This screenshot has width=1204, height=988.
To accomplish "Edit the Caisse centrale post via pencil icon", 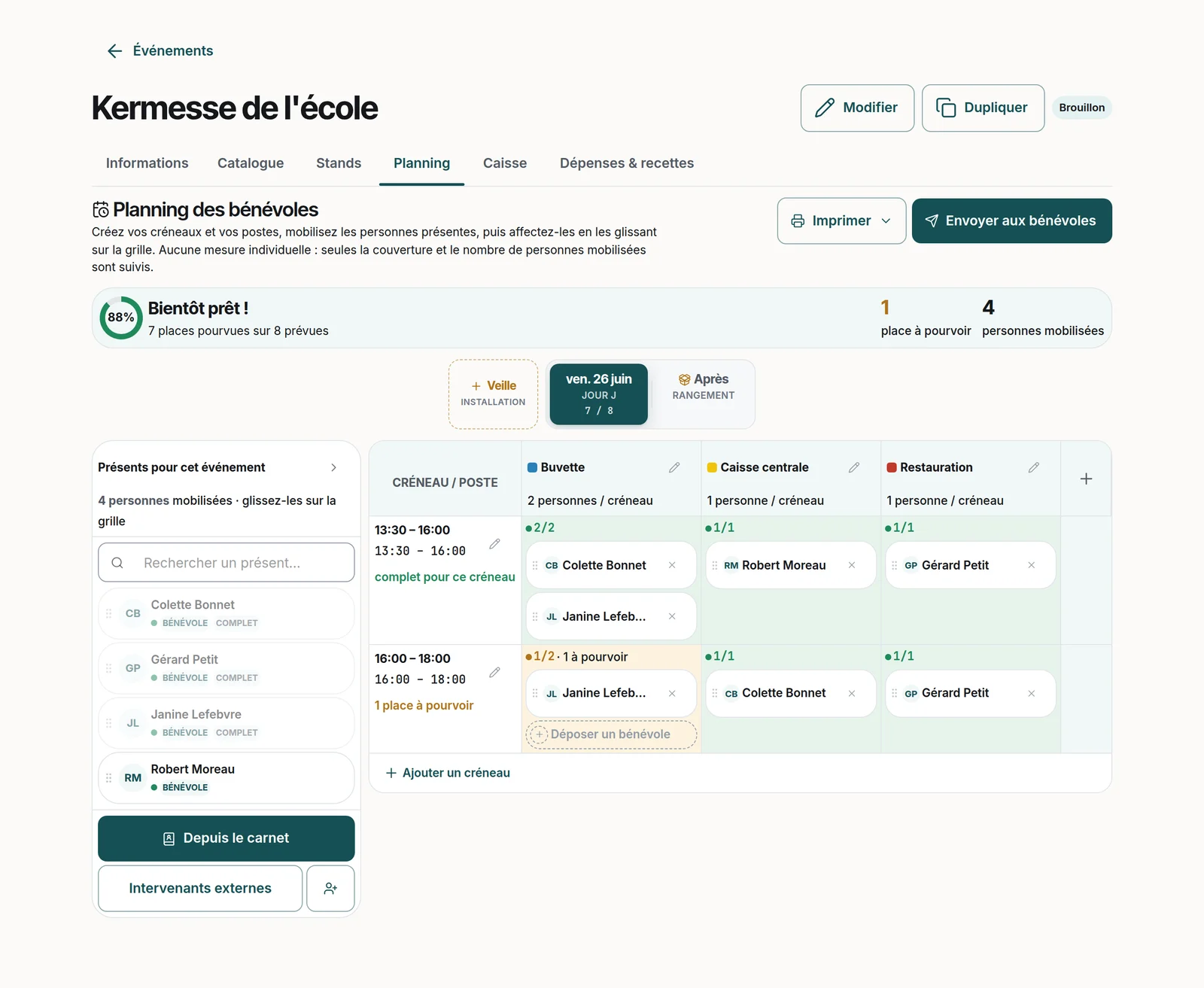I will (854, 467).
